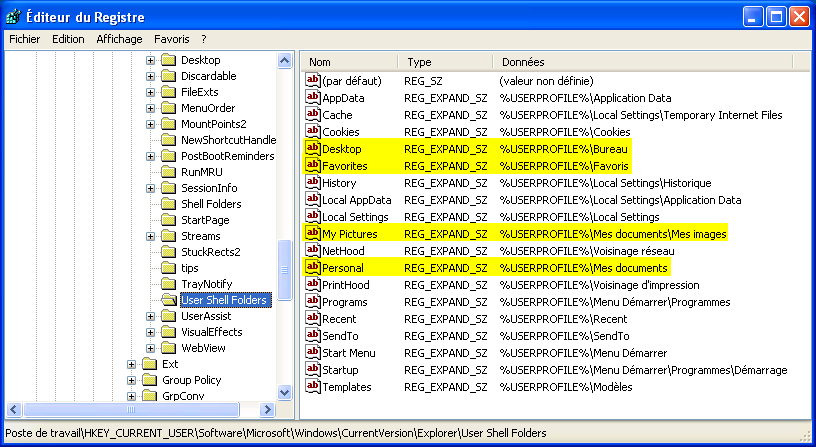This screenshot has height=447, width=816.
Task: Expand the Streams tree key
Action: (x=150, y=236)
